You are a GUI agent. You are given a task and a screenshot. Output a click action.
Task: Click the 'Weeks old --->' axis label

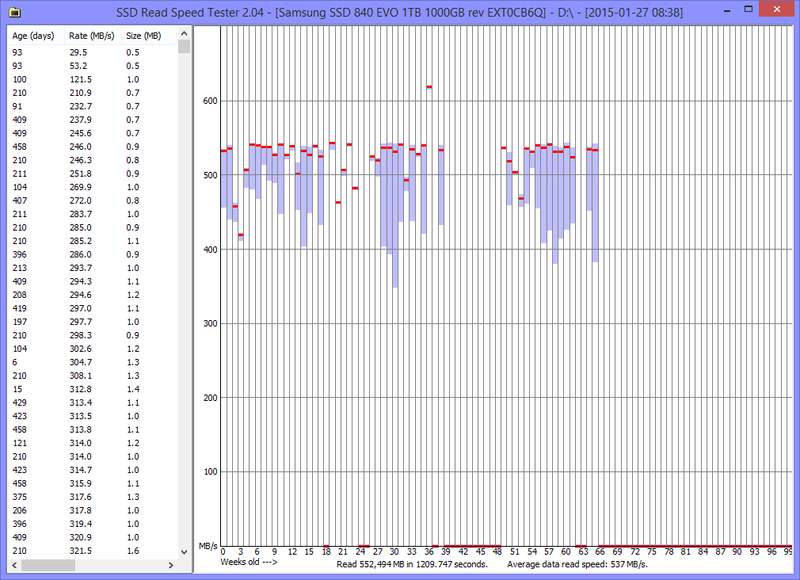pyautogui.click(x=249, y=562)
